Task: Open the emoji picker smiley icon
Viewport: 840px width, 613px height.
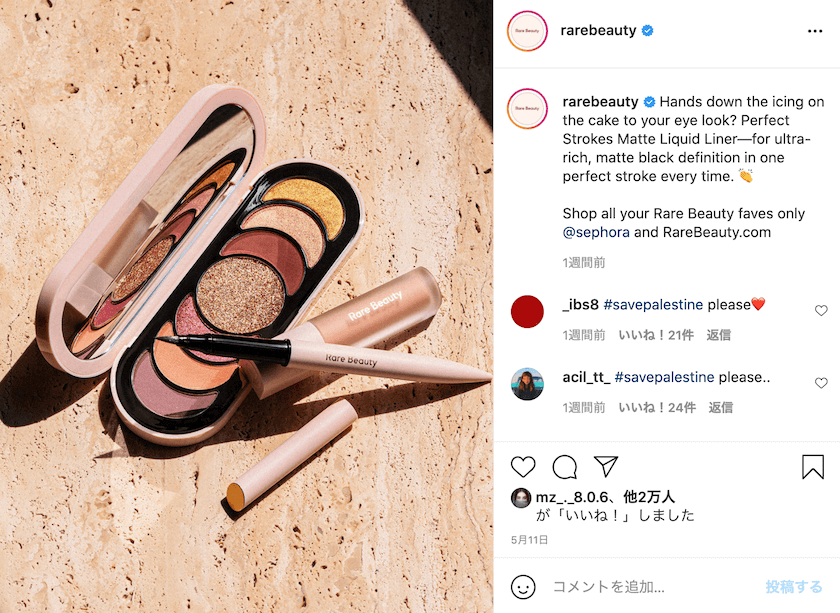Action: tap(523, 587)
